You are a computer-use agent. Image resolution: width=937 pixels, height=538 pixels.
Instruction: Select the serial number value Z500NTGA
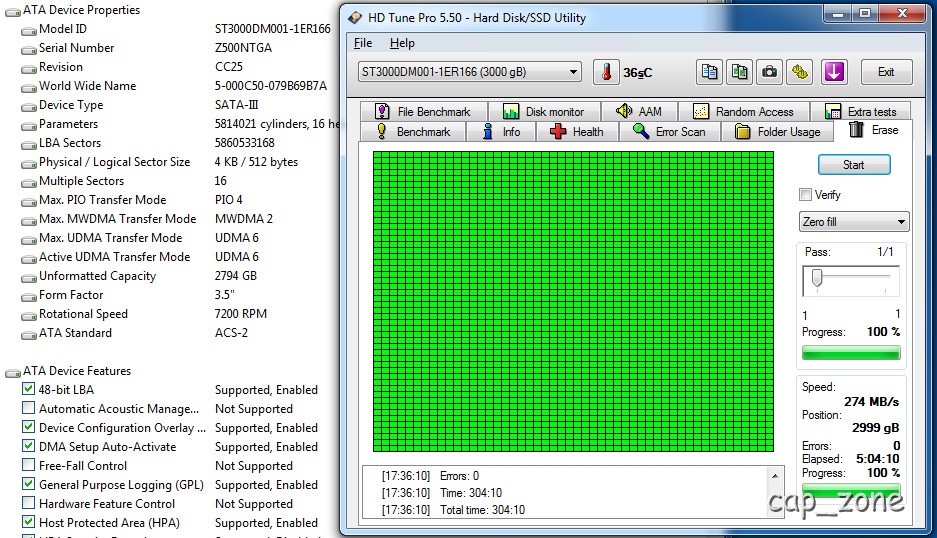coord(243,48)
